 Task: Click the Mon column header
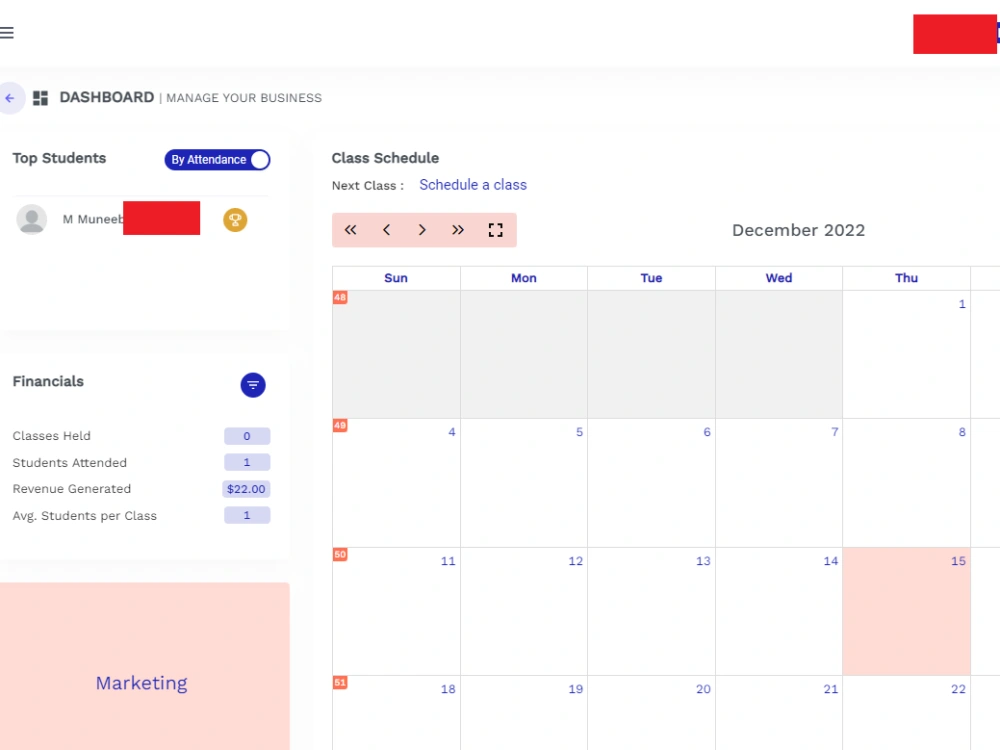point(524,278)
